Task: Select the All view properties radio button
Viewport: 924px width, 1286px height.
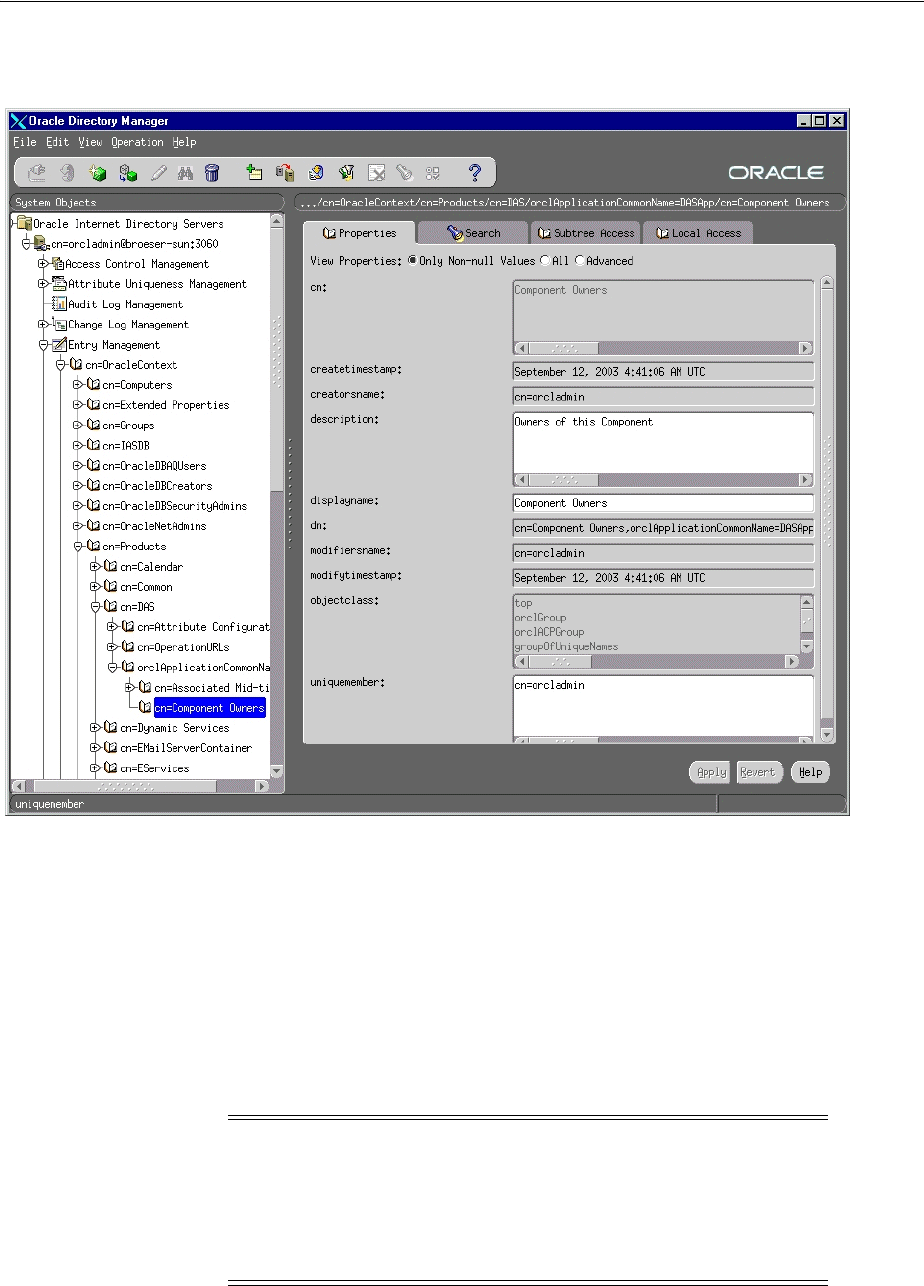Action: click(545, 261)
